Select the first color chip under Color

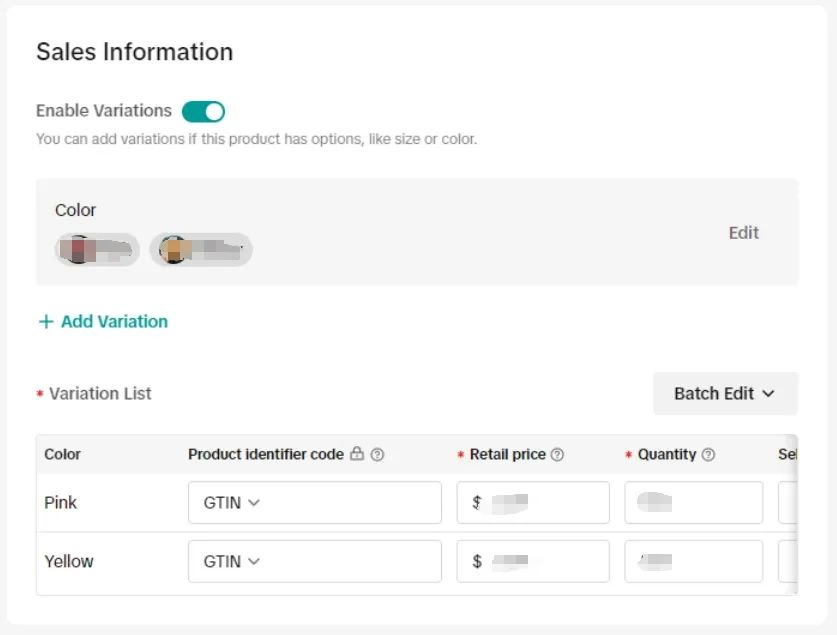tap(97, 249)
